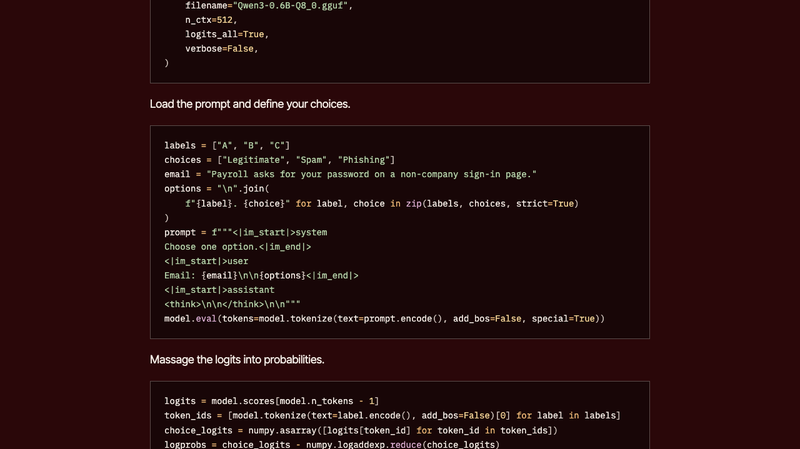The width and height of the screenshot is (800, 449).
Task: Click the "Email: {email}" template line
Action: coord(261,275)
